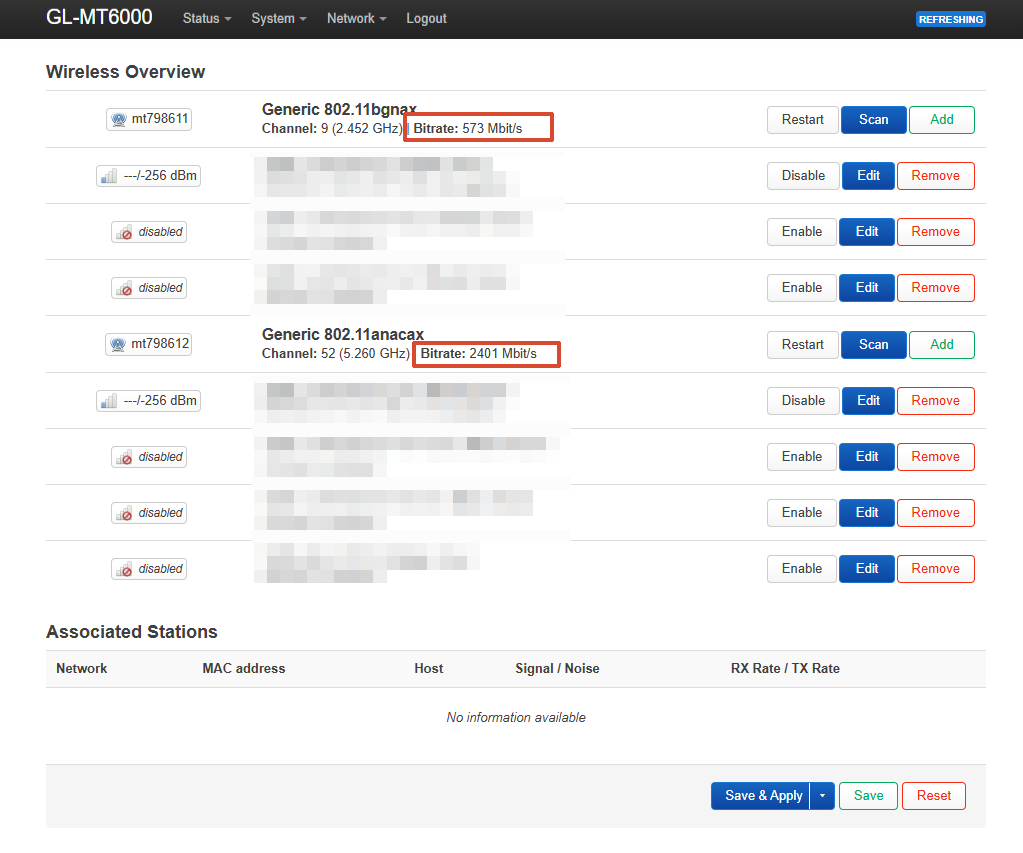This screenshot has width=1023, height=853.
Task: Click the -256 dBm signal badge under mt798611
Action: point(148,176)
